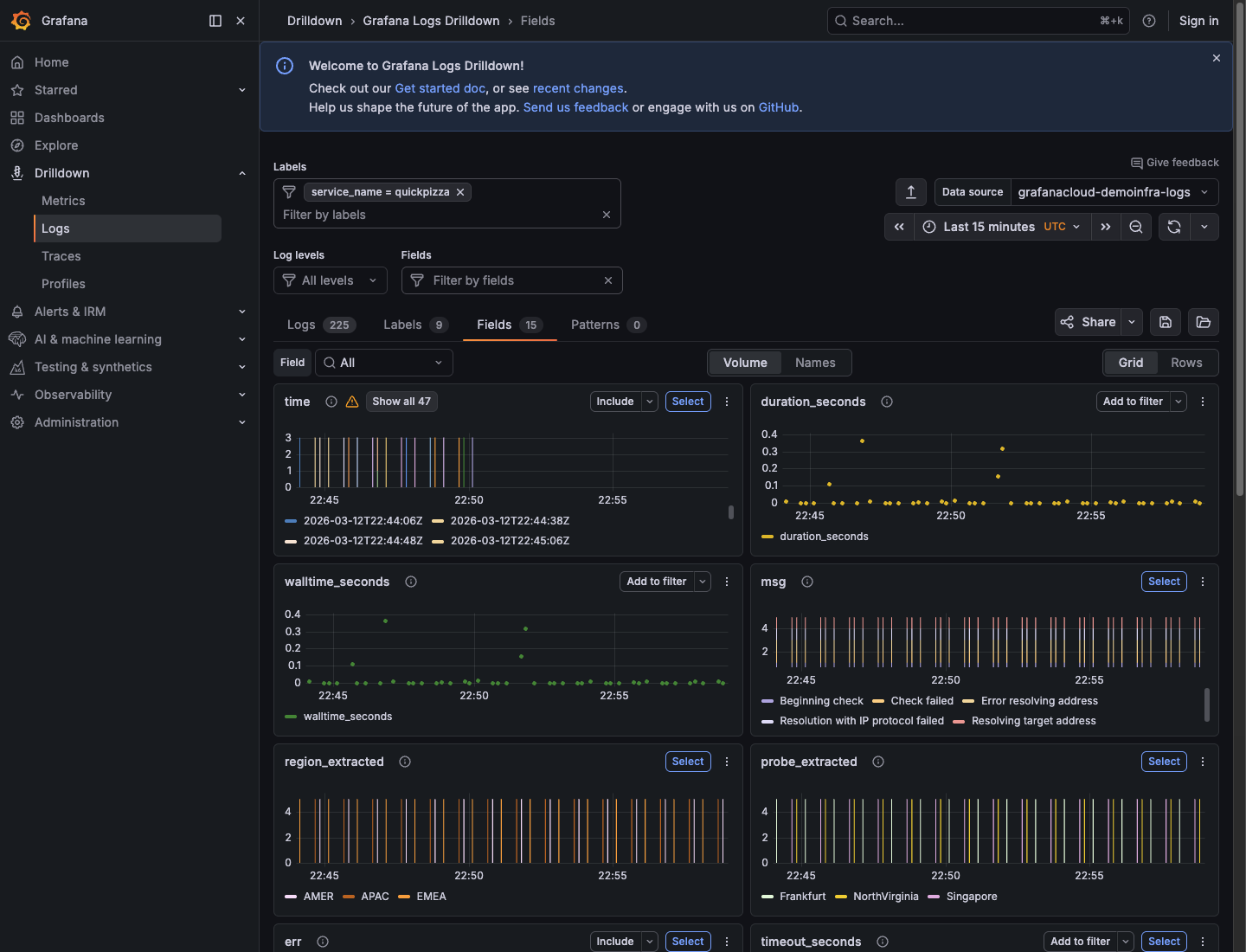Click the upload icon beside Data source

coord(910,191)
